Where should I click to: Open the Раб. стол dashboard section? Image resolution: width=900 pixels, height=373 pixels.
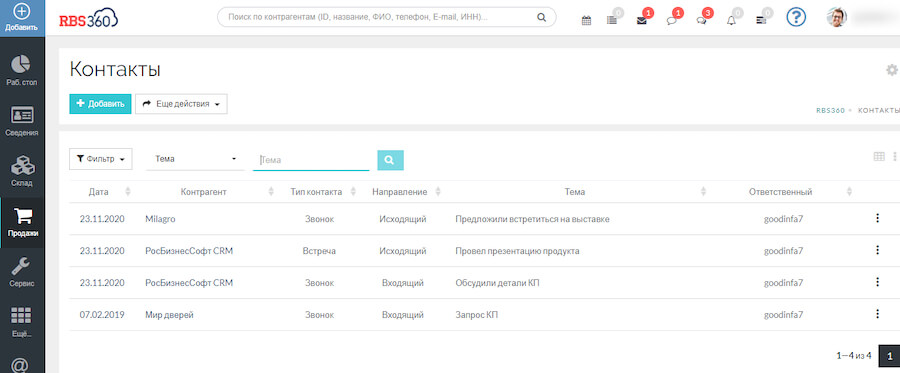(x=22, y=69)
